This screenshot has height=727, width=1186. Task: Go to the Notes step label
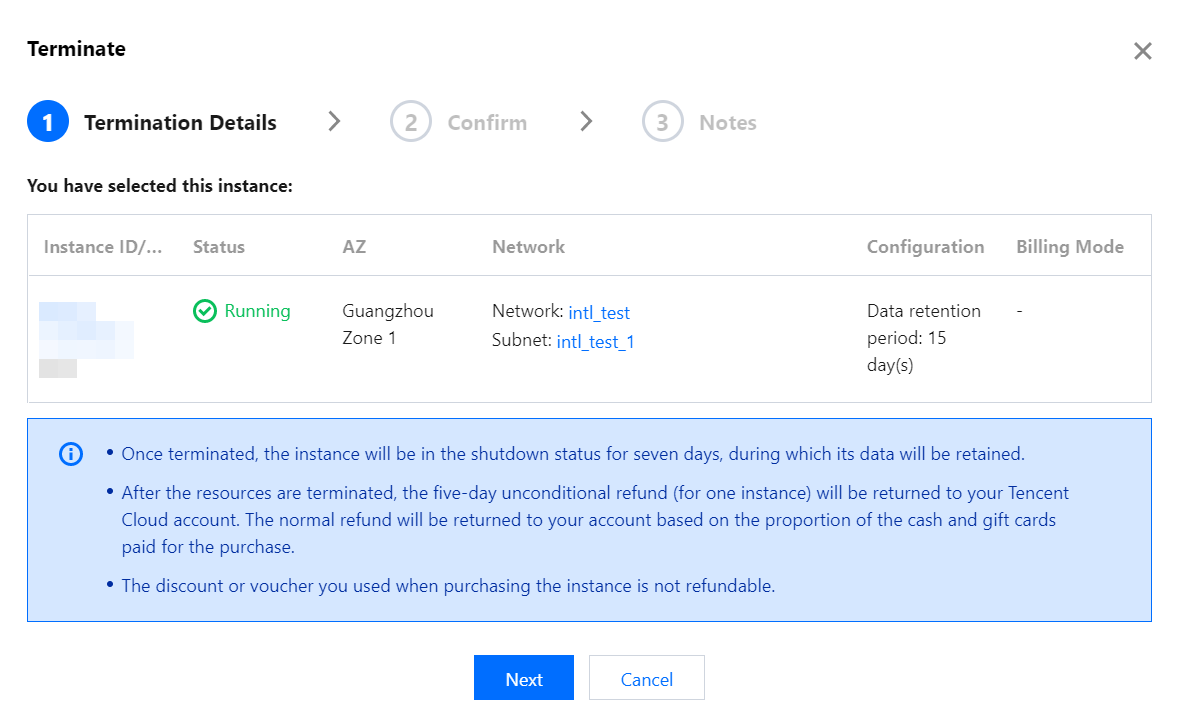coord(727,123)
